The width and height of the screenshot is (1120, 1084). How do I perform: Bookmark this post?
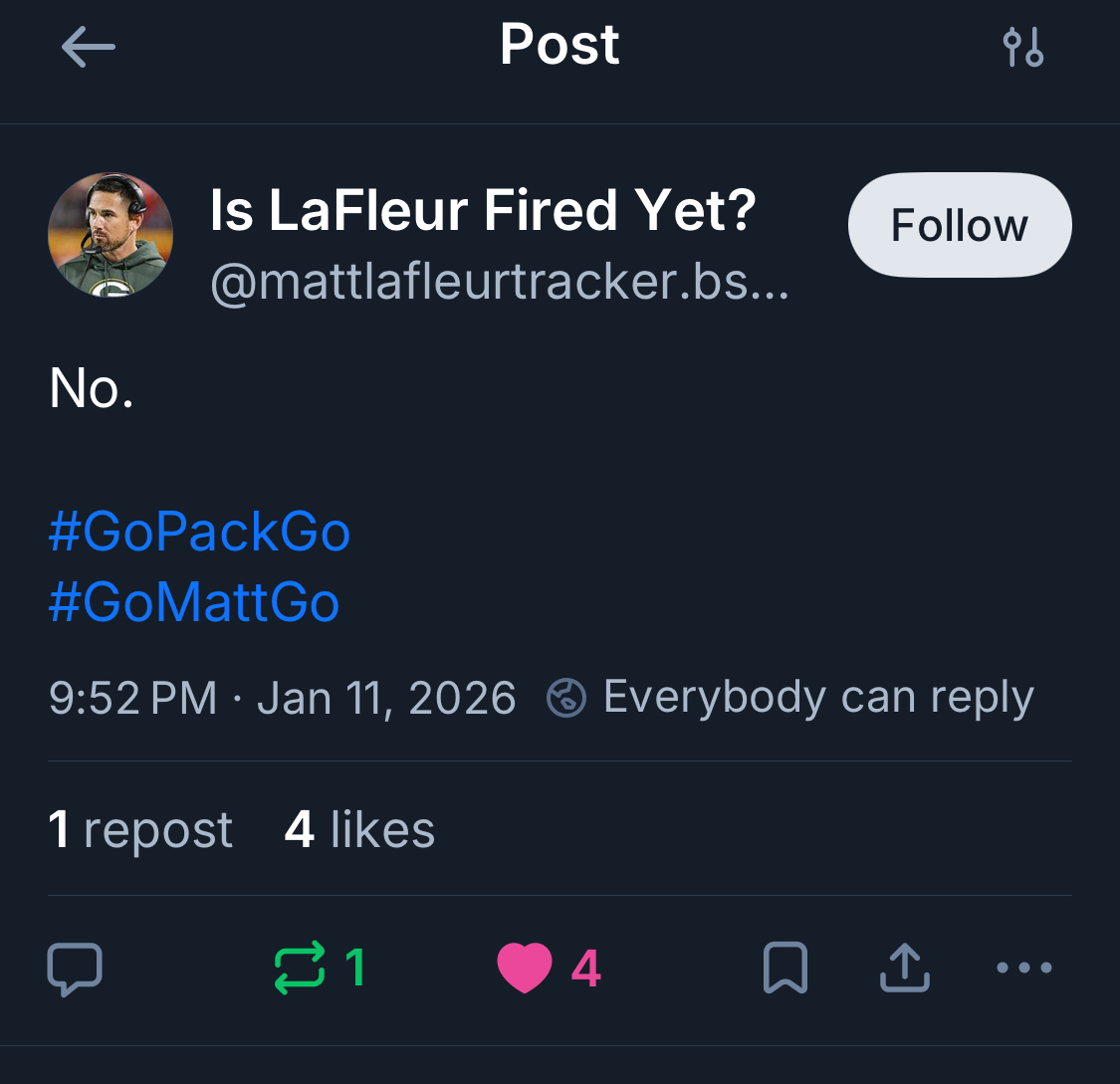click(784, 968)
